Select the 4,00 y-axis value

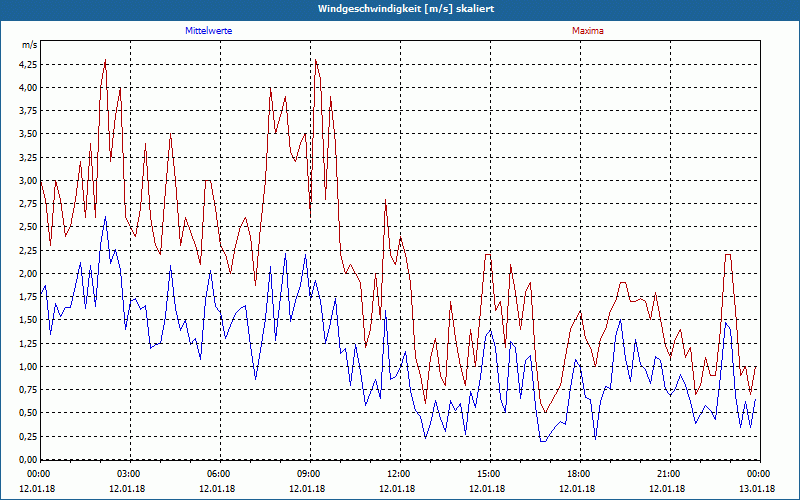pos(28,88)
